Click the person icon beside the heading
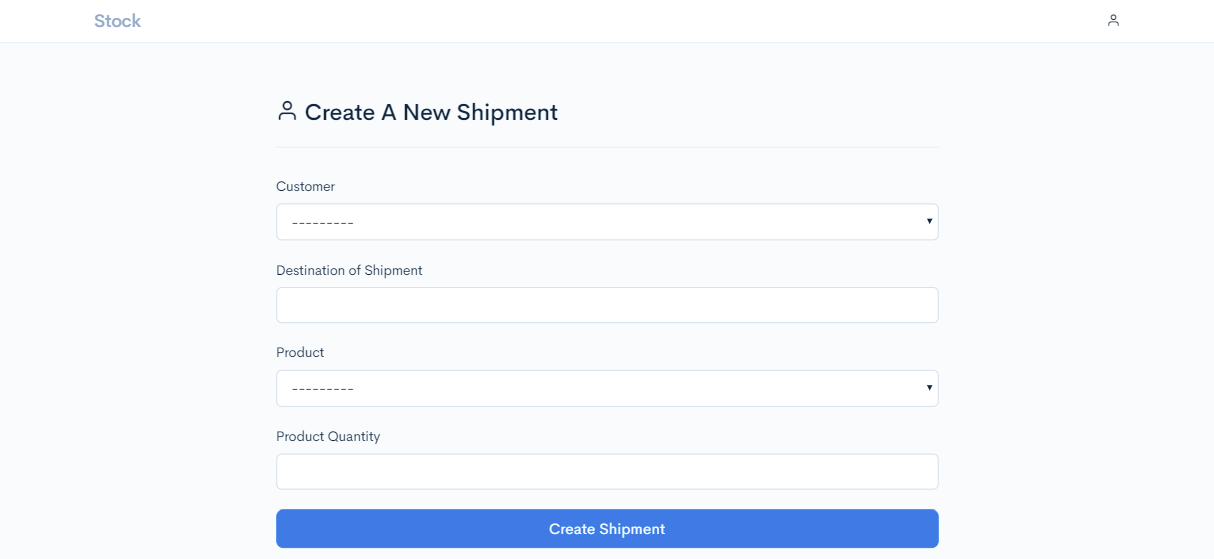This screenshot has width=1214, height=559. pos(287,111)
